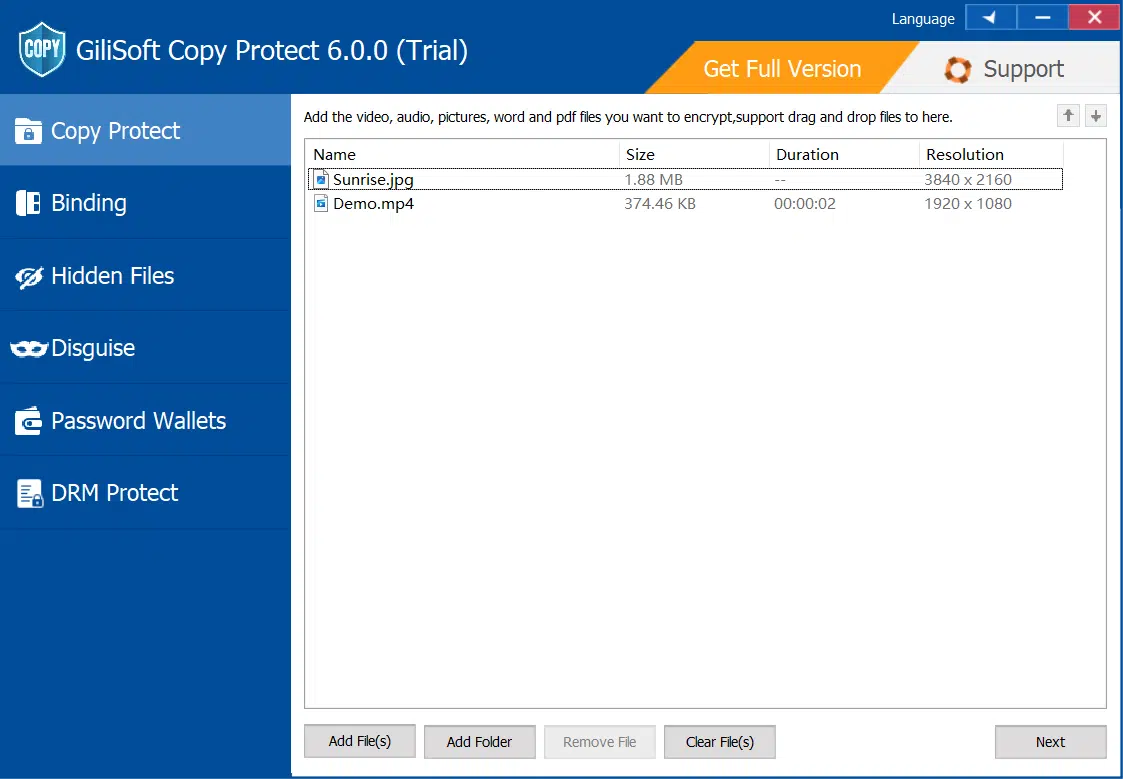Screen dimensions: 1123x779
Task: Click the Binding sidebar icon
Action: point(28,203)
